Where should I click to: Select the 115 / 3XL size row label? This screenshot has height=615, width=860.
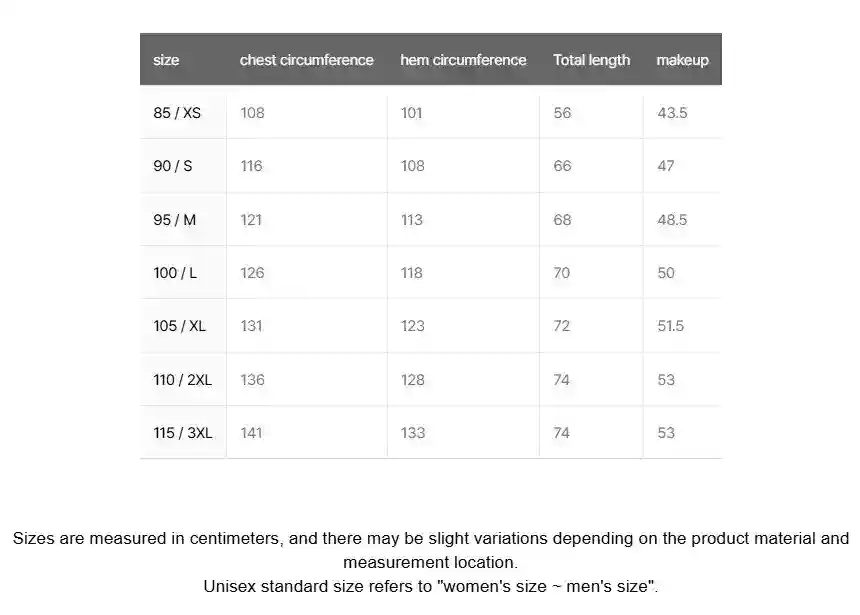pos(183,433)
